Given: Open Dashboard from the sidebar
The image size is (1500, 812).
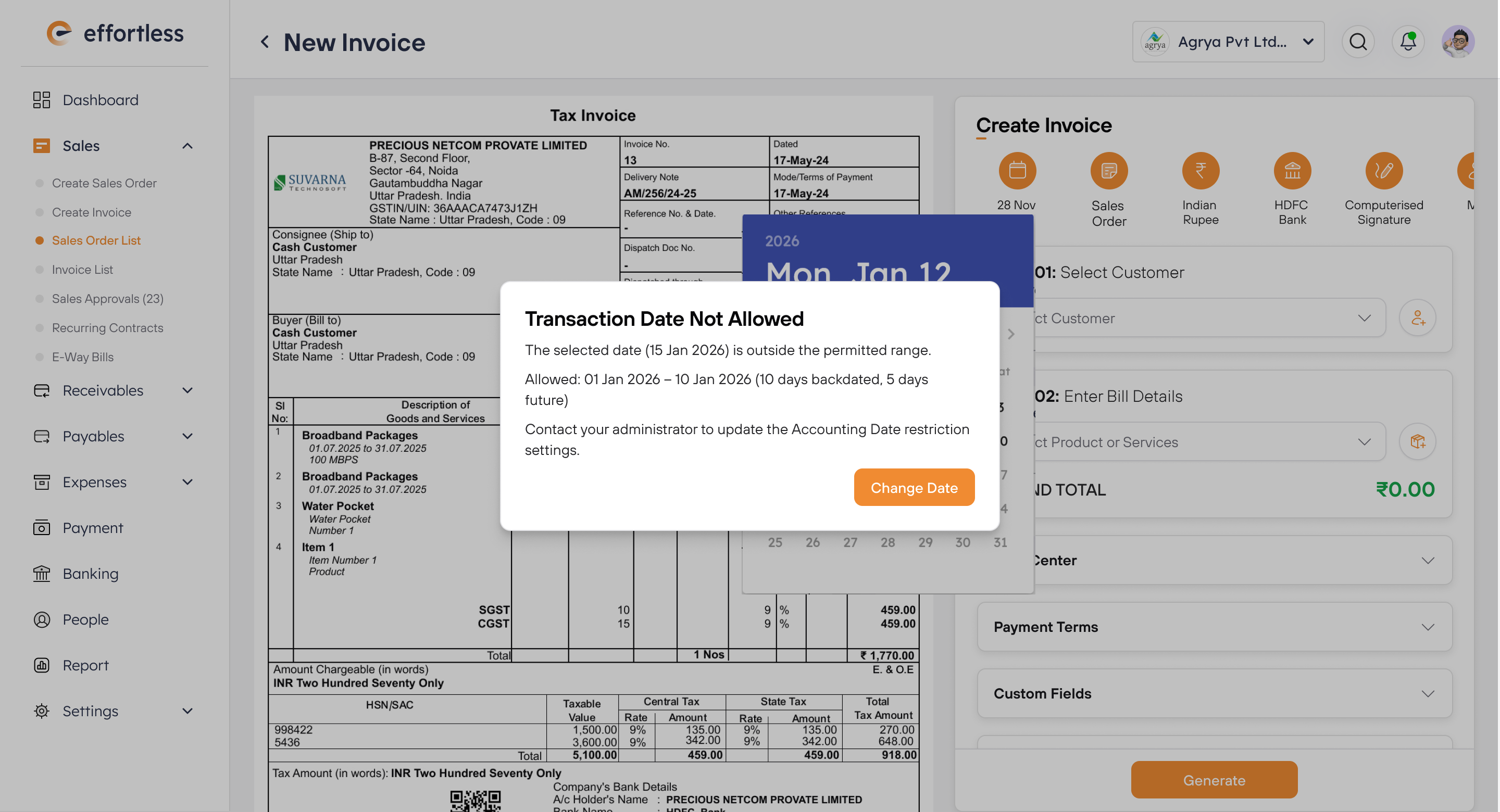Looking at the screenshot, I should click(x=100, y=100).
